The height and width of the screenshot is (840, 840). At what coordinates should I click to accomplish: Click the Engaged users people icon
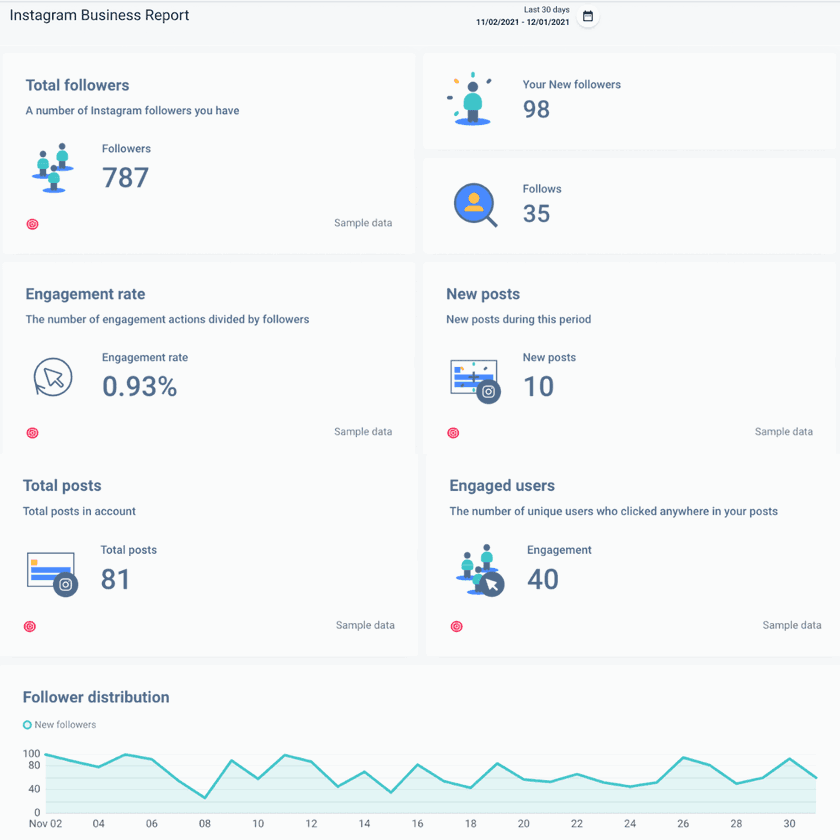[x=479, y=570]
